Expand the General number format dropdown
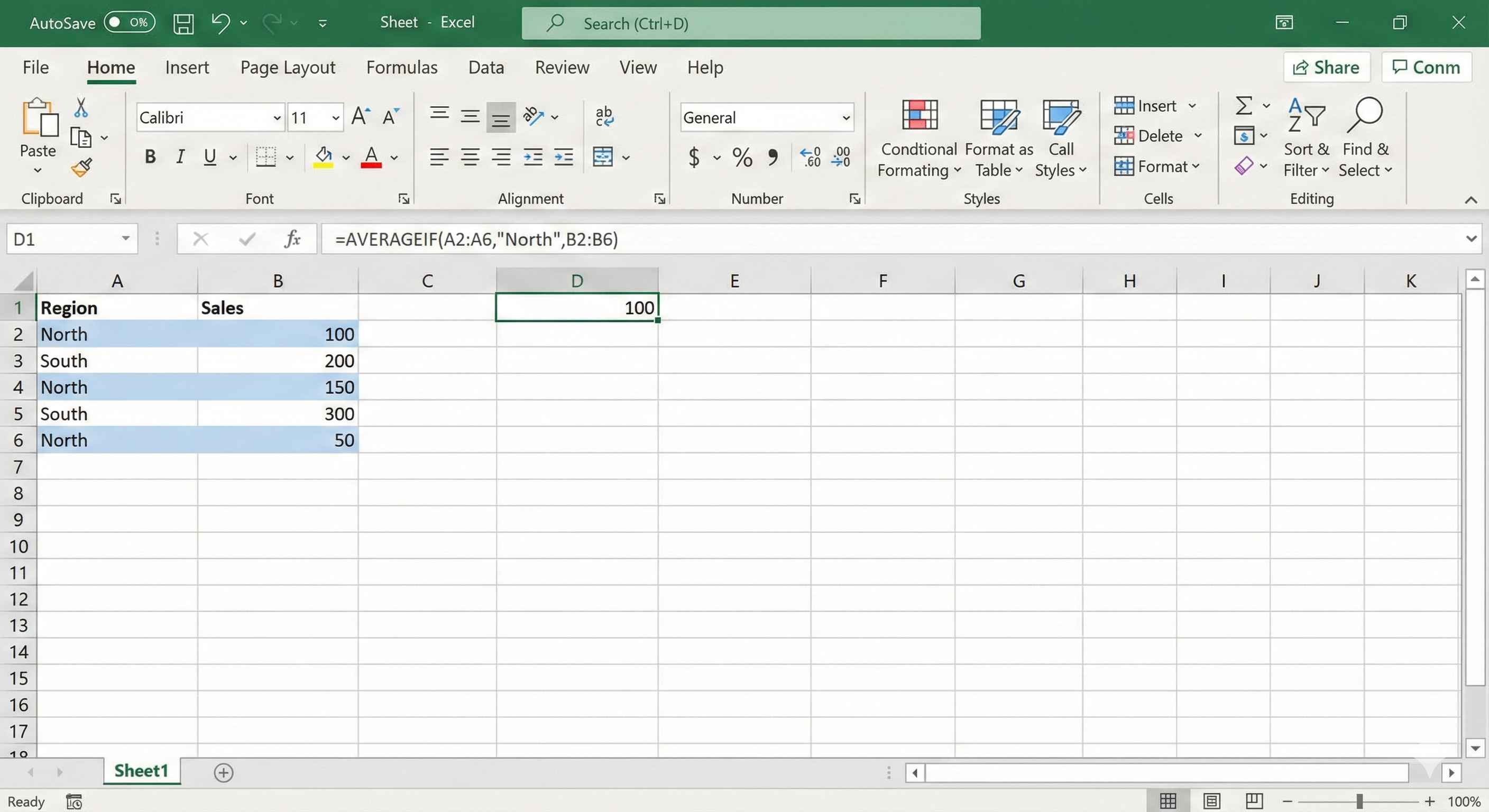This screenshot has width=1489, height=812. pyautogui.click(x=845, y=118)
